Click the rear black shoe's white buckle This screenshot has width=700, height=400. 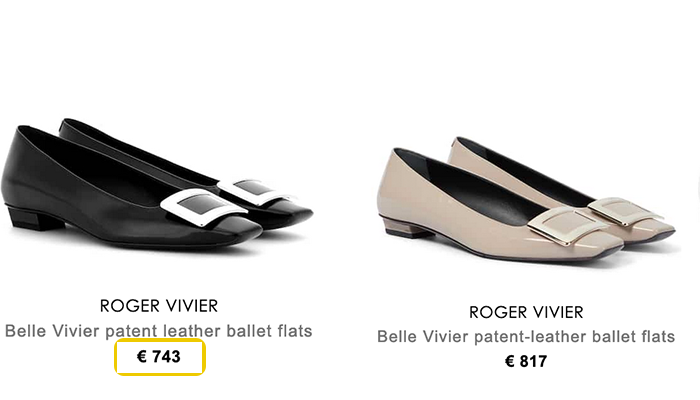click(258, 191)
